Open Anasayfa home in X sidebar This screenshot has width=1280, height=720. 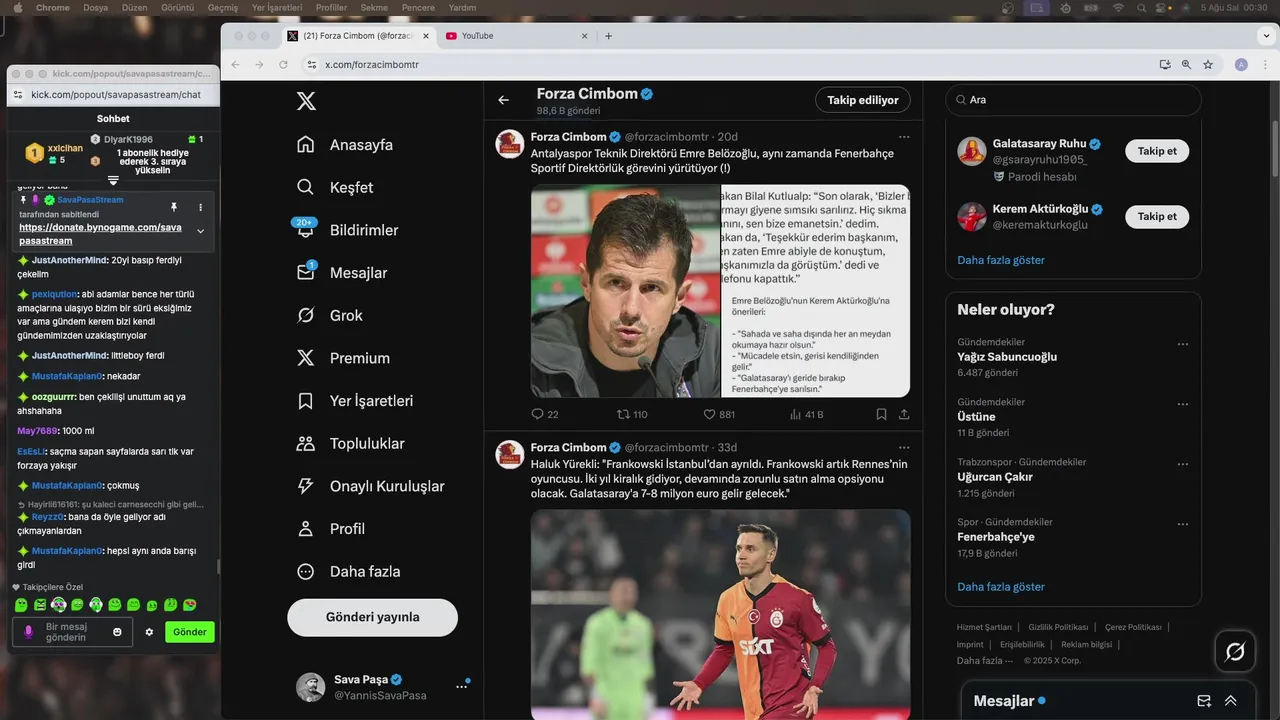click(345, 145)
